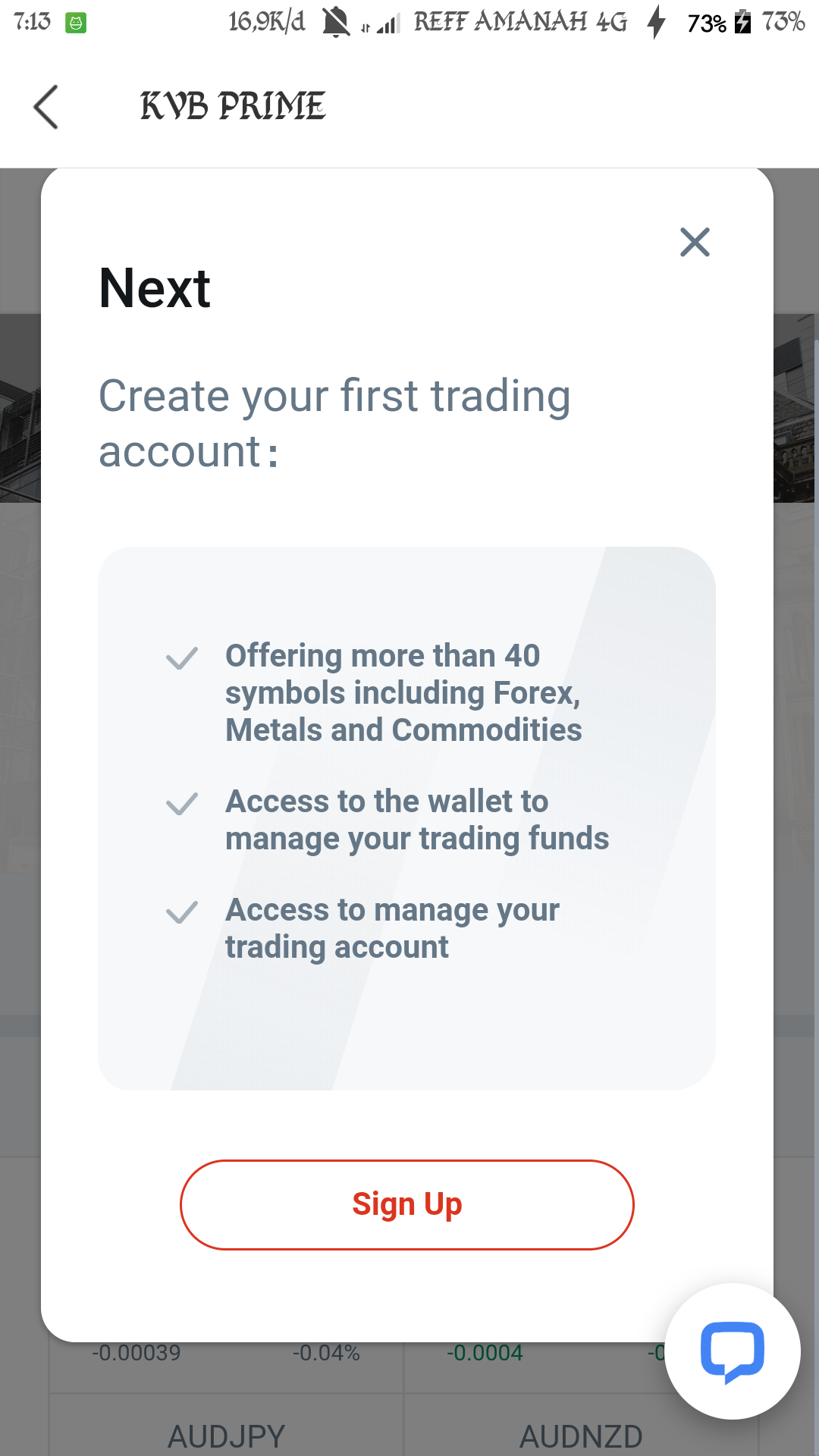Click the Create your first trading account text
The width and height of the screenshot is (819, 1456).
(x=334, y=423)
